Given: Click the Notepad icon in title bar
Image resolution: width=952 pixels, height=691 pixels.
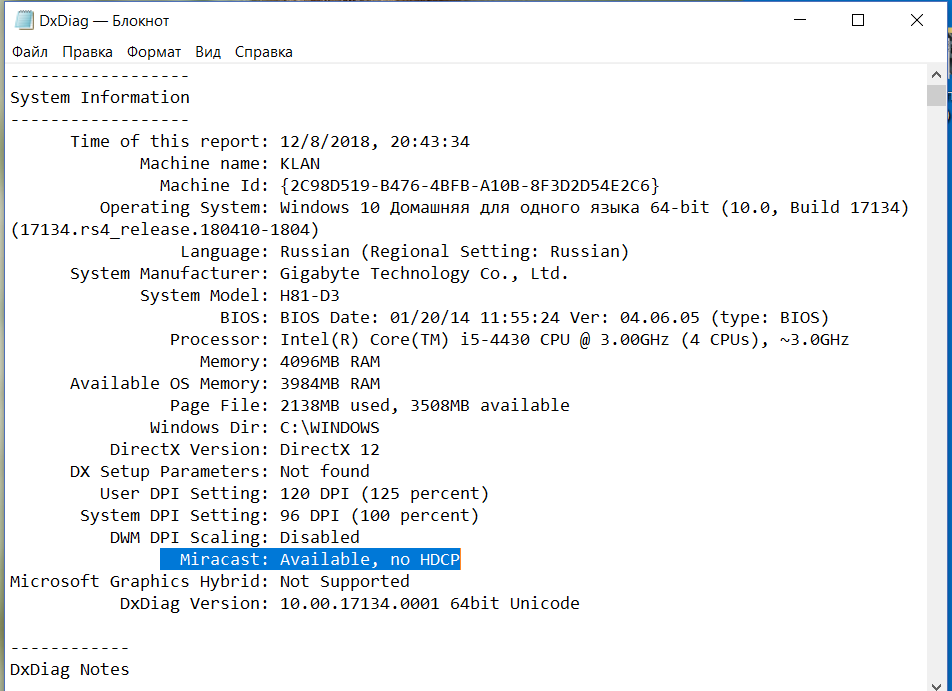Looking at the screenshot, I should click(24, 20).
